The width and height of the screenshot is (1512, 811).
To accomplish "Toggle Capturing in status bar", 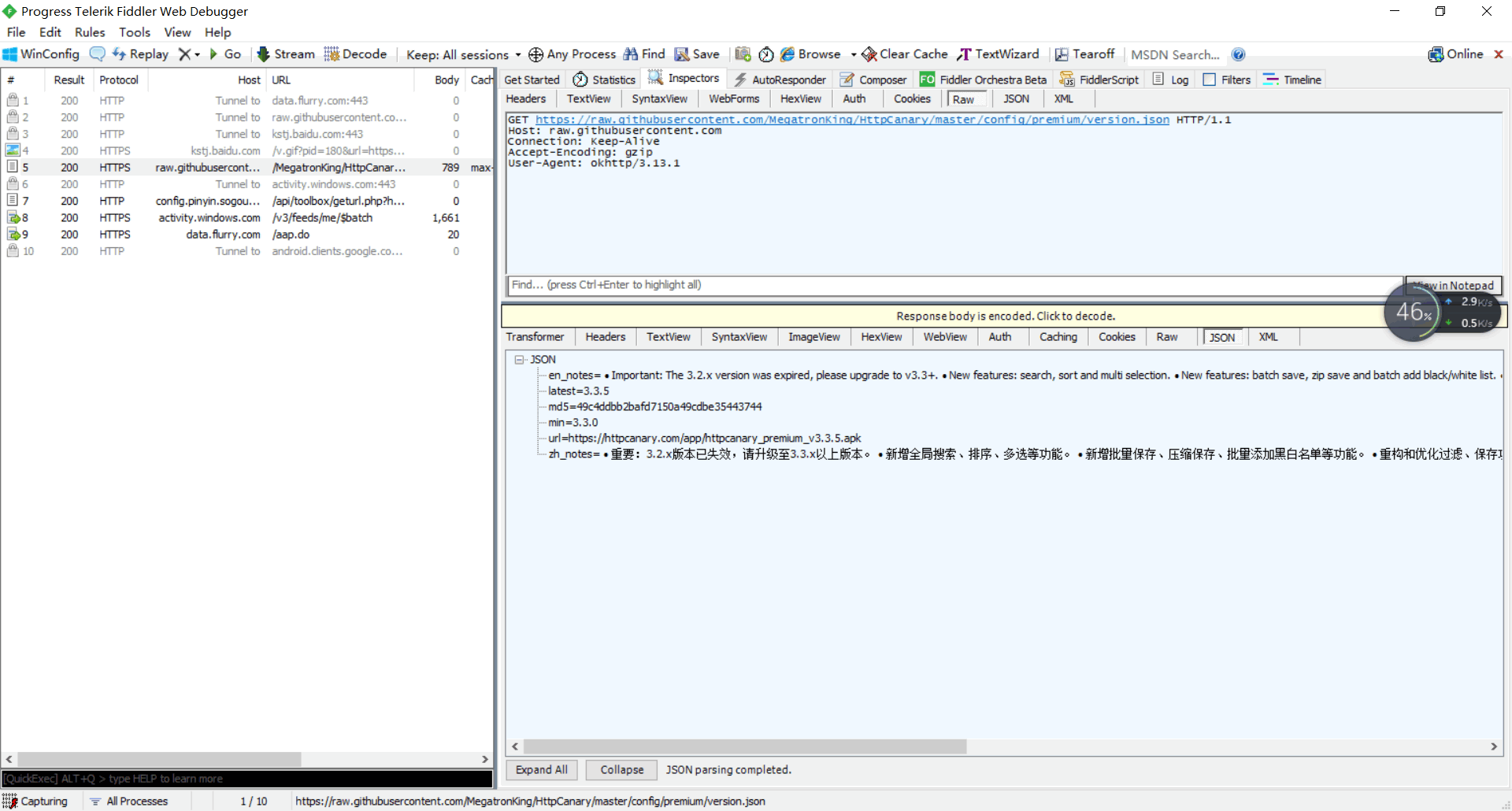I will click(x=36, y=801).
